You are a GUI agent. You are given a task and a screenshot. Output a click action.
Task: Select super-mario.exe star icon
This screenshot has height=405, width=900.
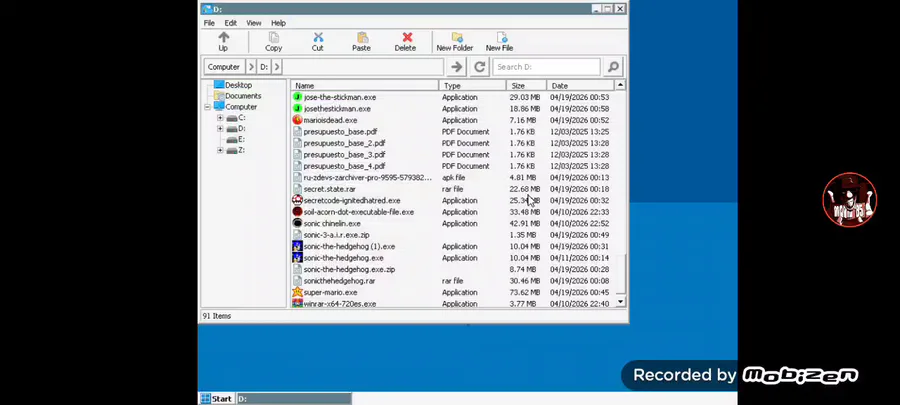pos(297,292)
